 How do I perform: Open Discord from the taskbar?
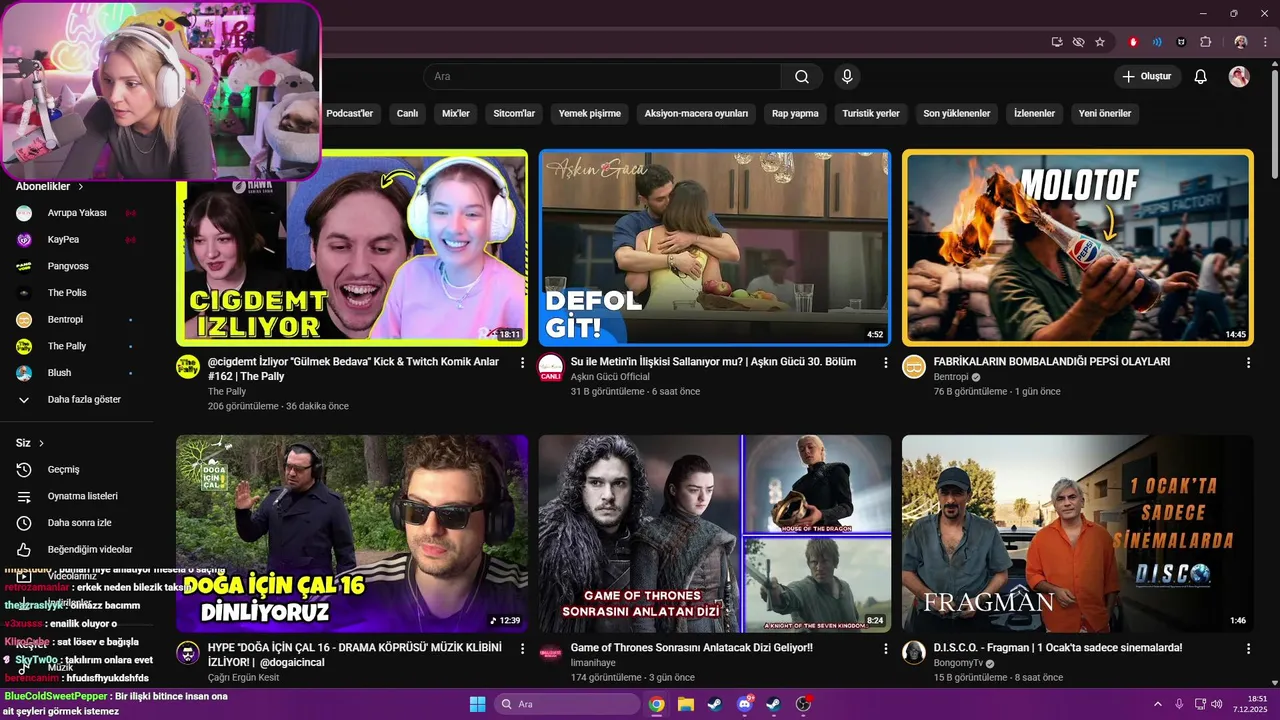[x=744, y=704]
